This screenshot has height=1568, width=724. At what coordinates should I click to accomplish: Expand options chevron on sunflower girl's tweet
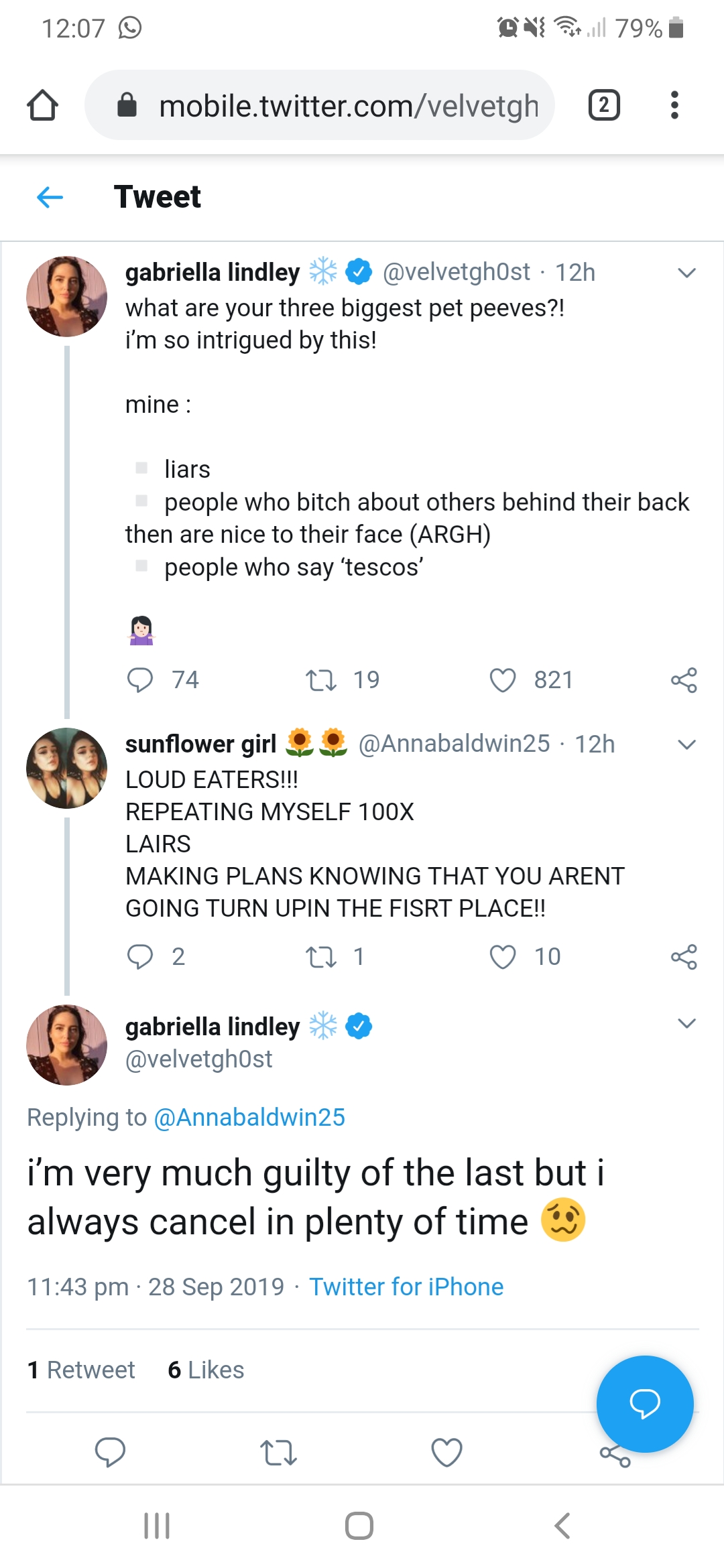pyautogui.click(x=686, y=744)
